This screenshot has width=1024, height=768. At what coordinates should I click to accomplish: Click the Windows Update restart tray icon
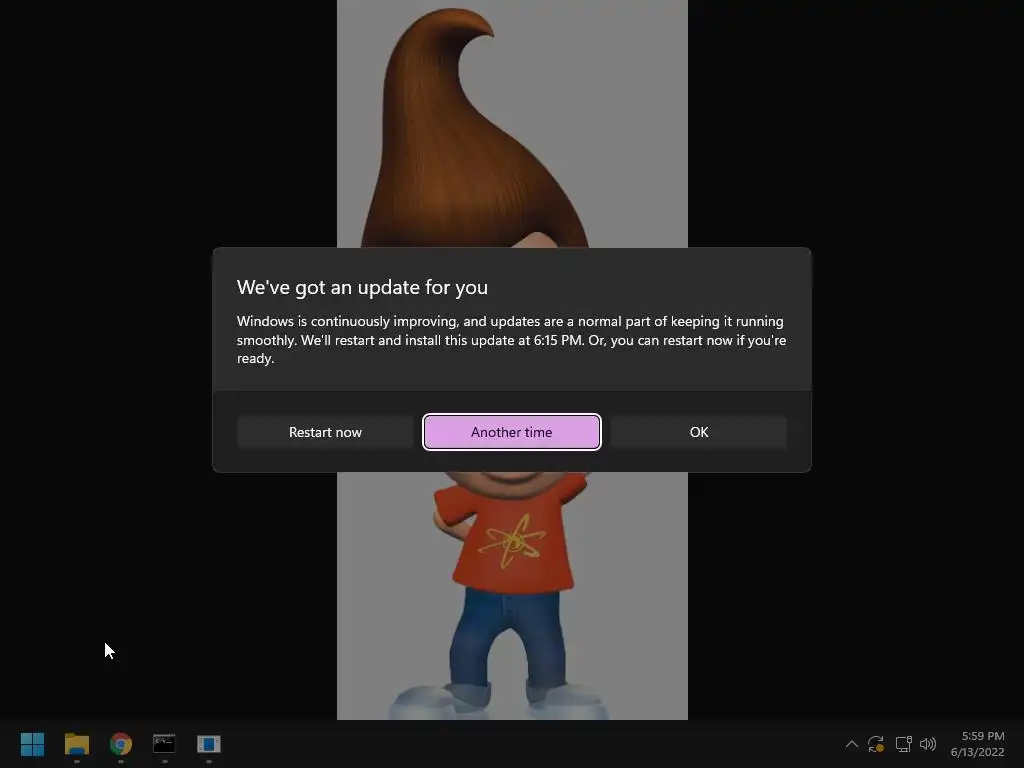pyautogui.click(x=876, y=744)
